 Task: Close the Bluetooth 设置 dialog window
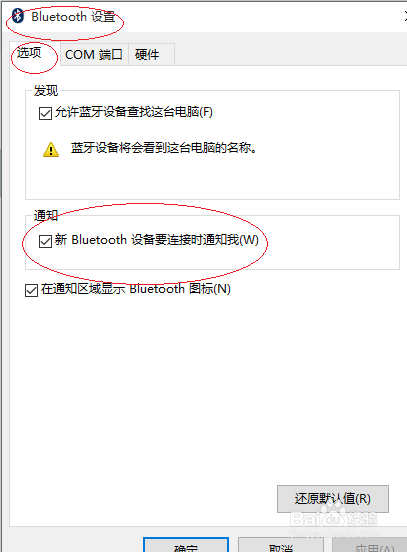405,16
